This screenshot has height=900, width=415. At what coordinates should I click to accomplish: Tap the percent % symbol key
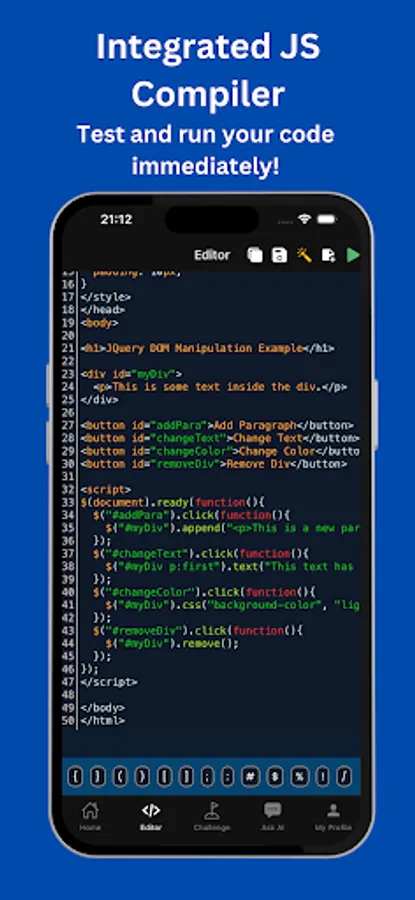tap(300, 777)
